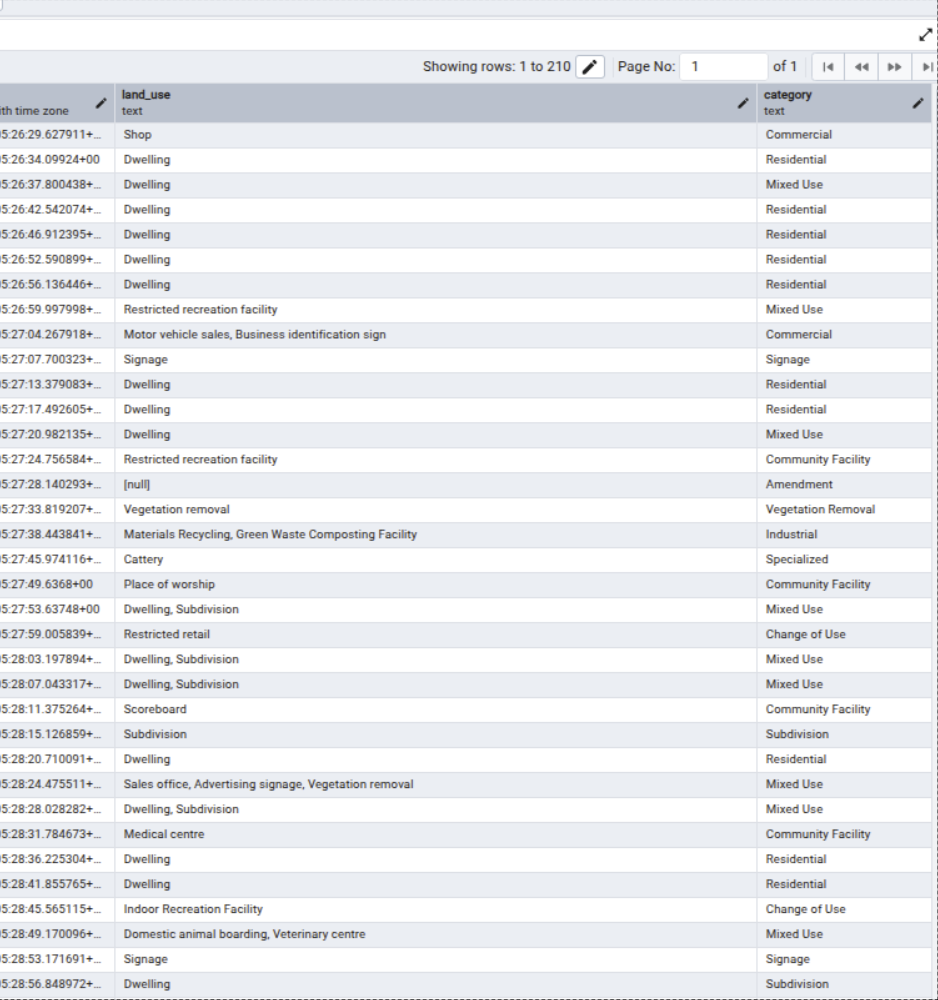This screenshot has width=938, height=1000.
Task: Click the 'Place of worship' cell
Action: pos(169,585)
